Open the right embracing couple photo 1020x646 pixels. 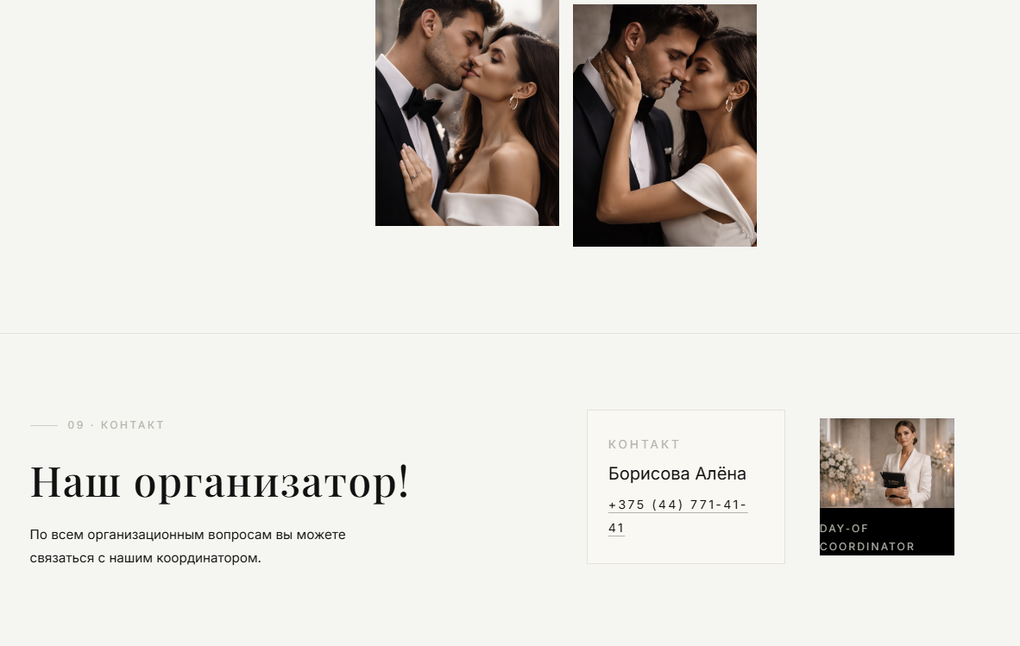pyautogui.click(x=665, y=126)
